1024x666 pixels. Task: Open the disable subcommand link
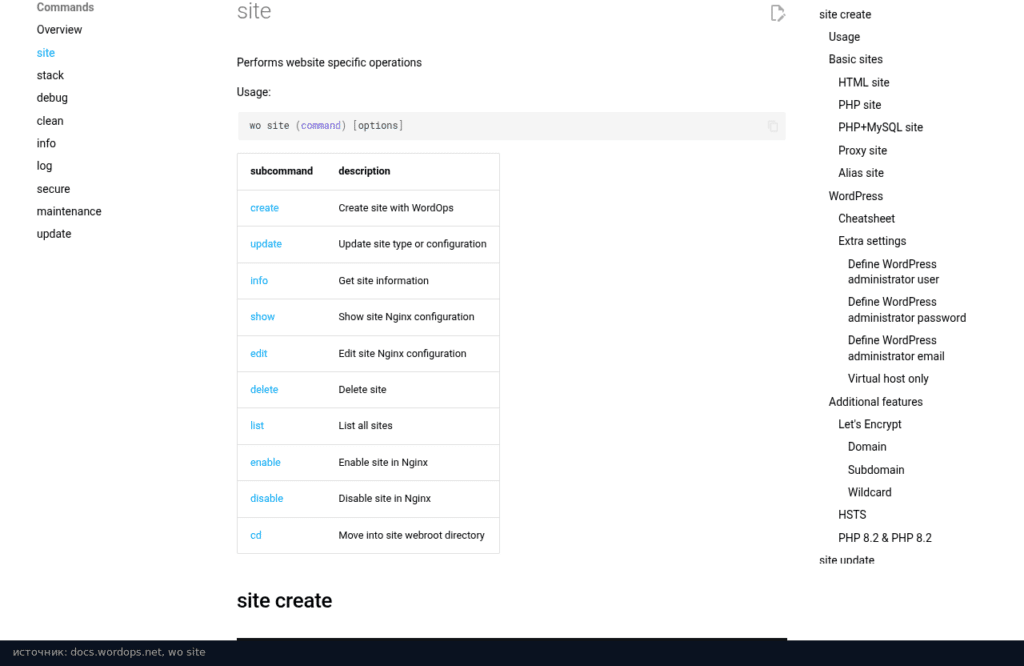(266, 498)
